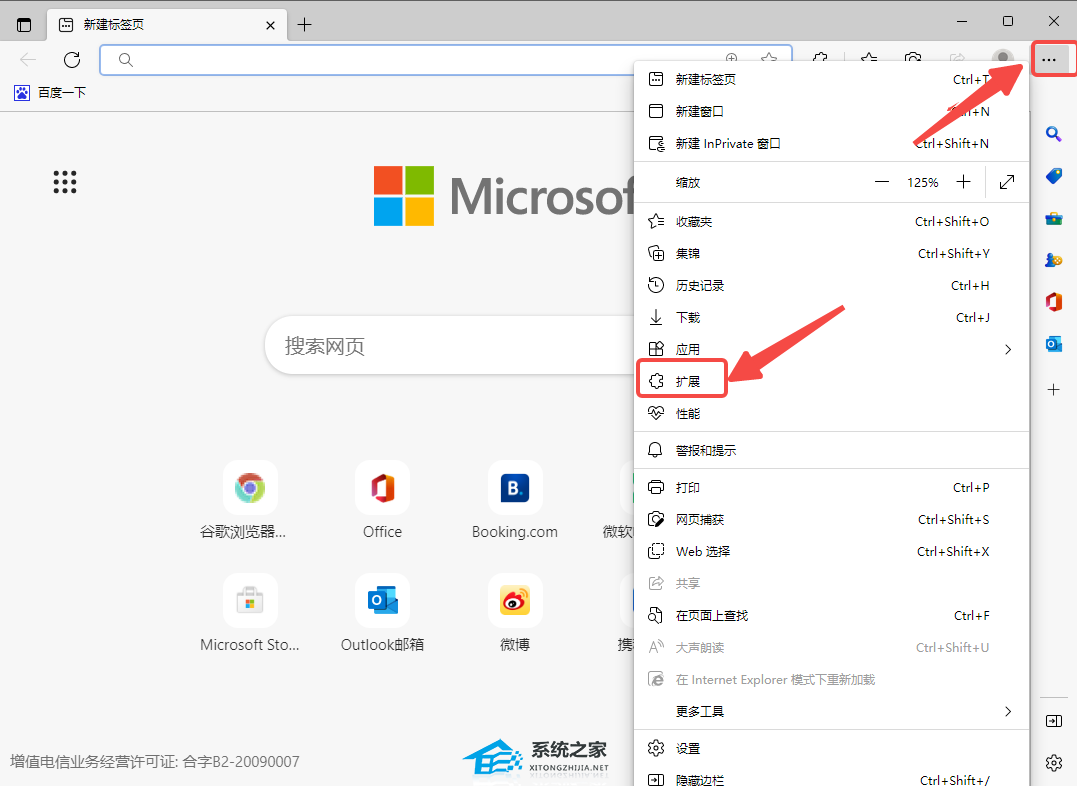Open 集锦 from the menu
This screenshot has width=1077, height=786.
pos(831,254)
